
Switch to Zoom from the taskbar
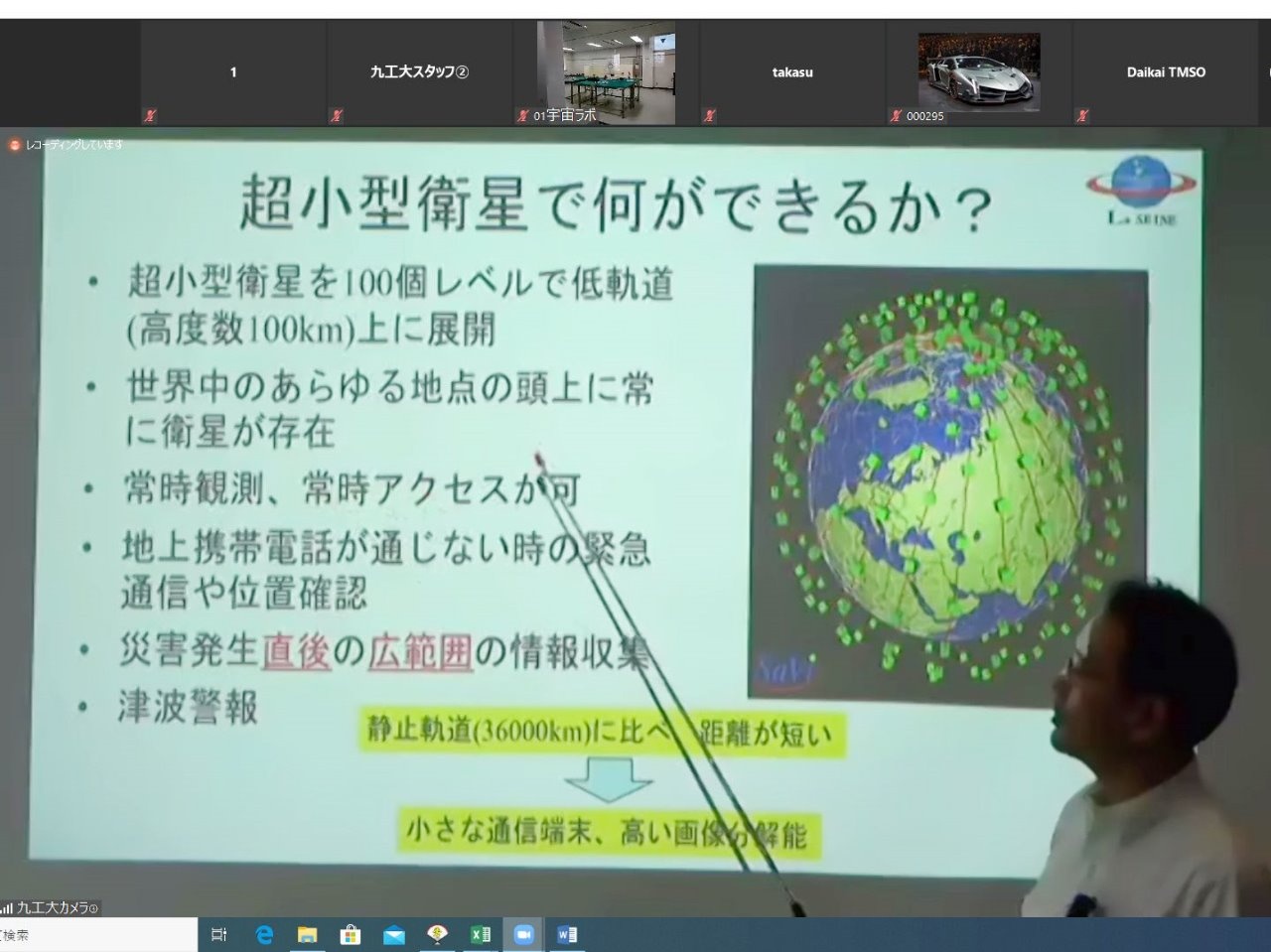(523, 934)
